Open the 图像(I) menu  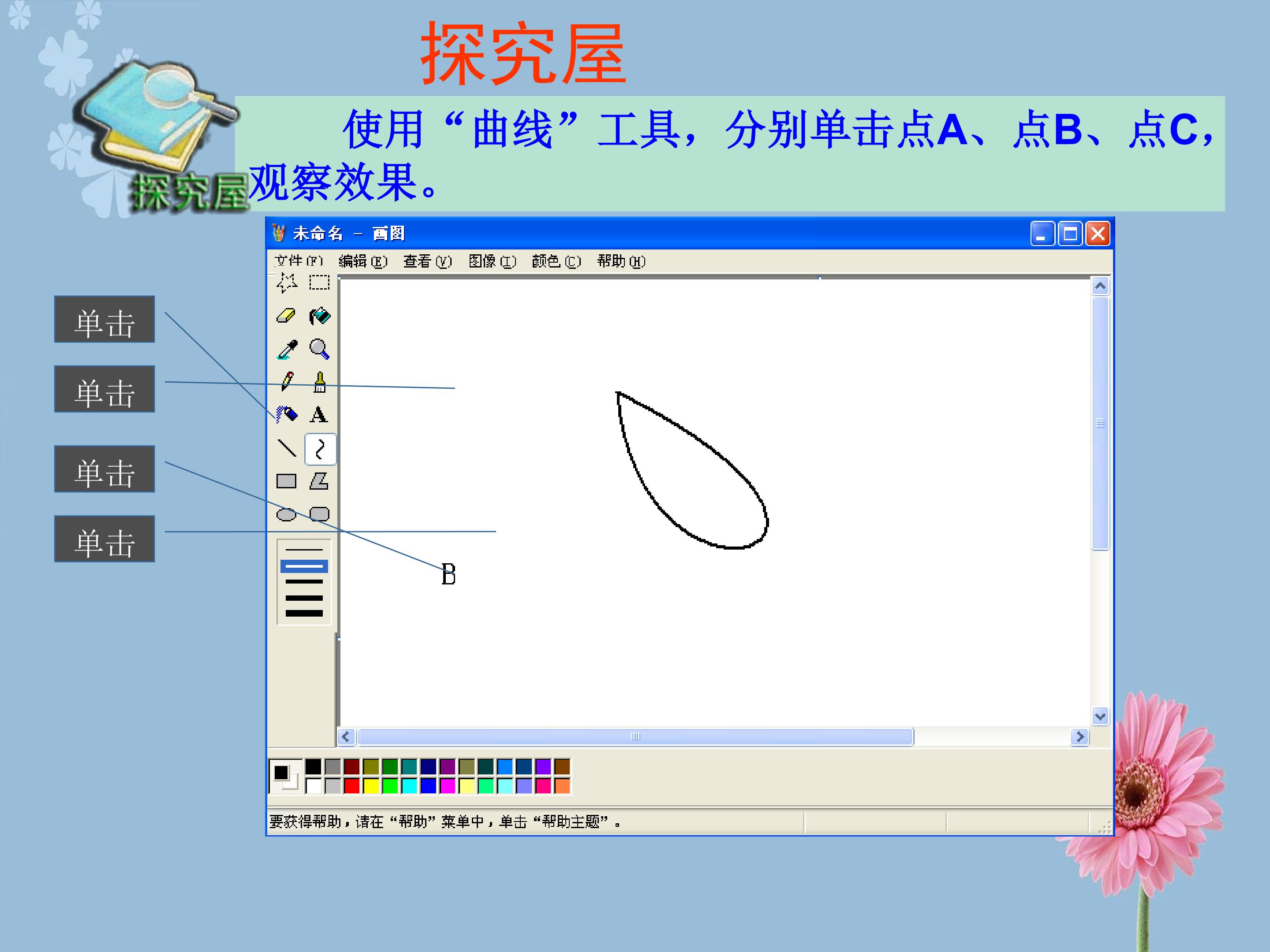pyautogui.click(x=492, y=262)
